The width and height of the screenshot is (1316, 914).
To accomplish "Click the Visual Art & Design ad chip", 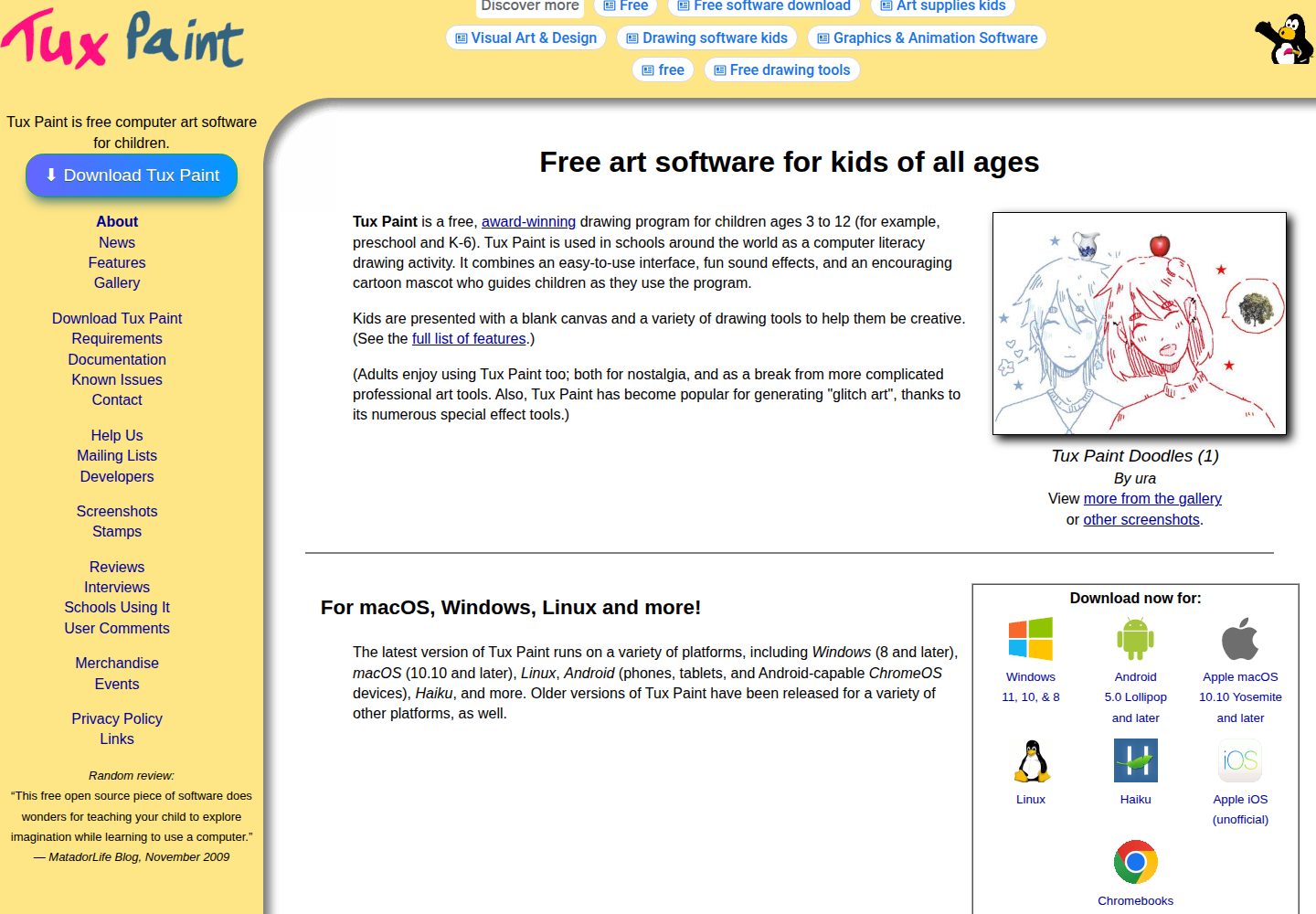I will coord(525,37).
